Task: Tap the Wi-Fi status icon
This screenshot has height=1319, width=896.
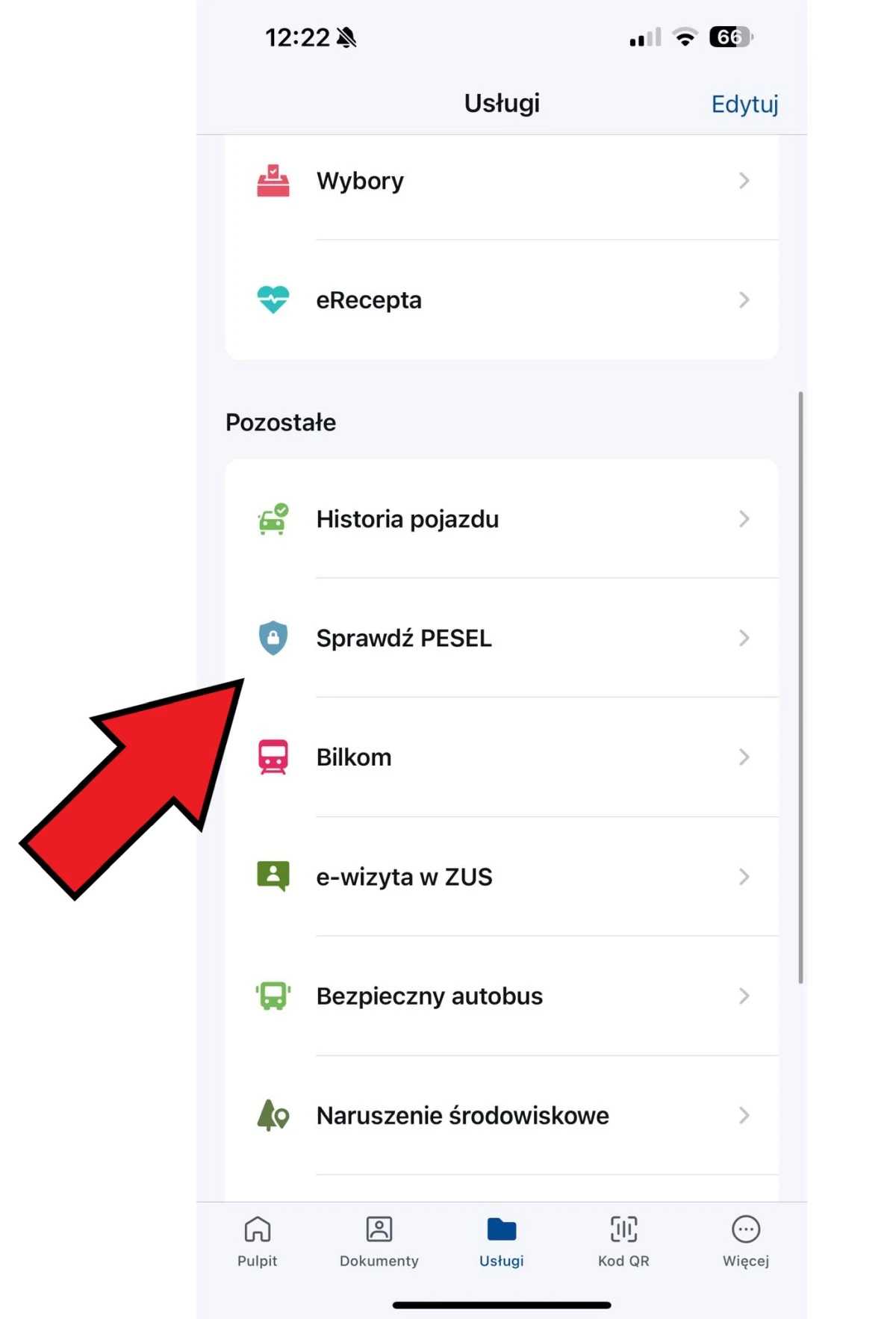Action: click(685, 37)
